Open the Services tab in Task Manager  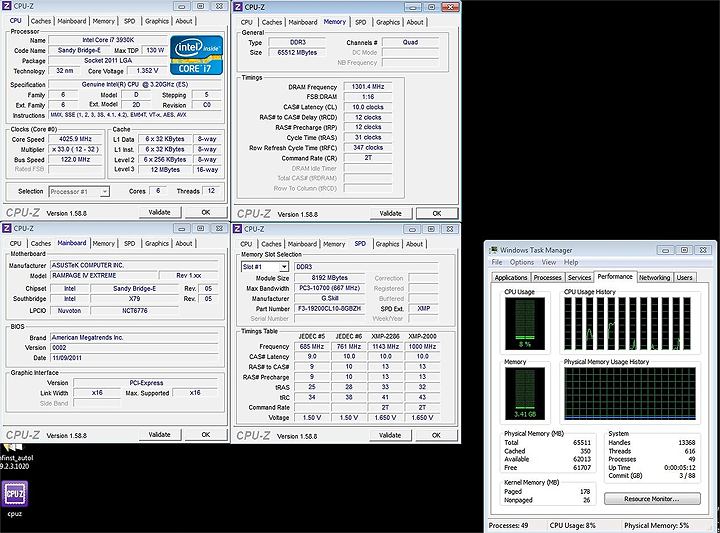click(x=579, y=277)
